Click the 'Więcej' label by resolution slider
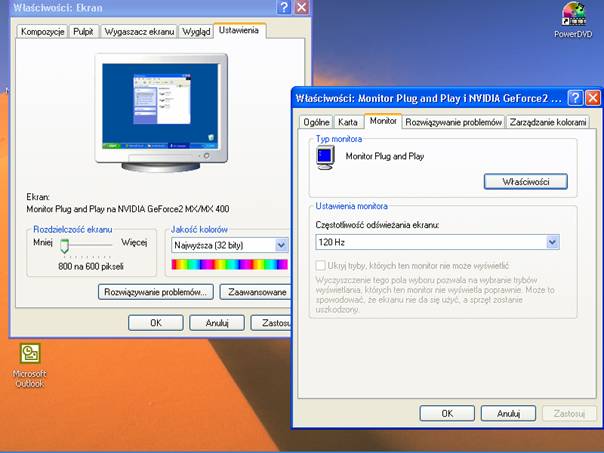This screenshot has width=604, height=453. click(x=134, y=242)
